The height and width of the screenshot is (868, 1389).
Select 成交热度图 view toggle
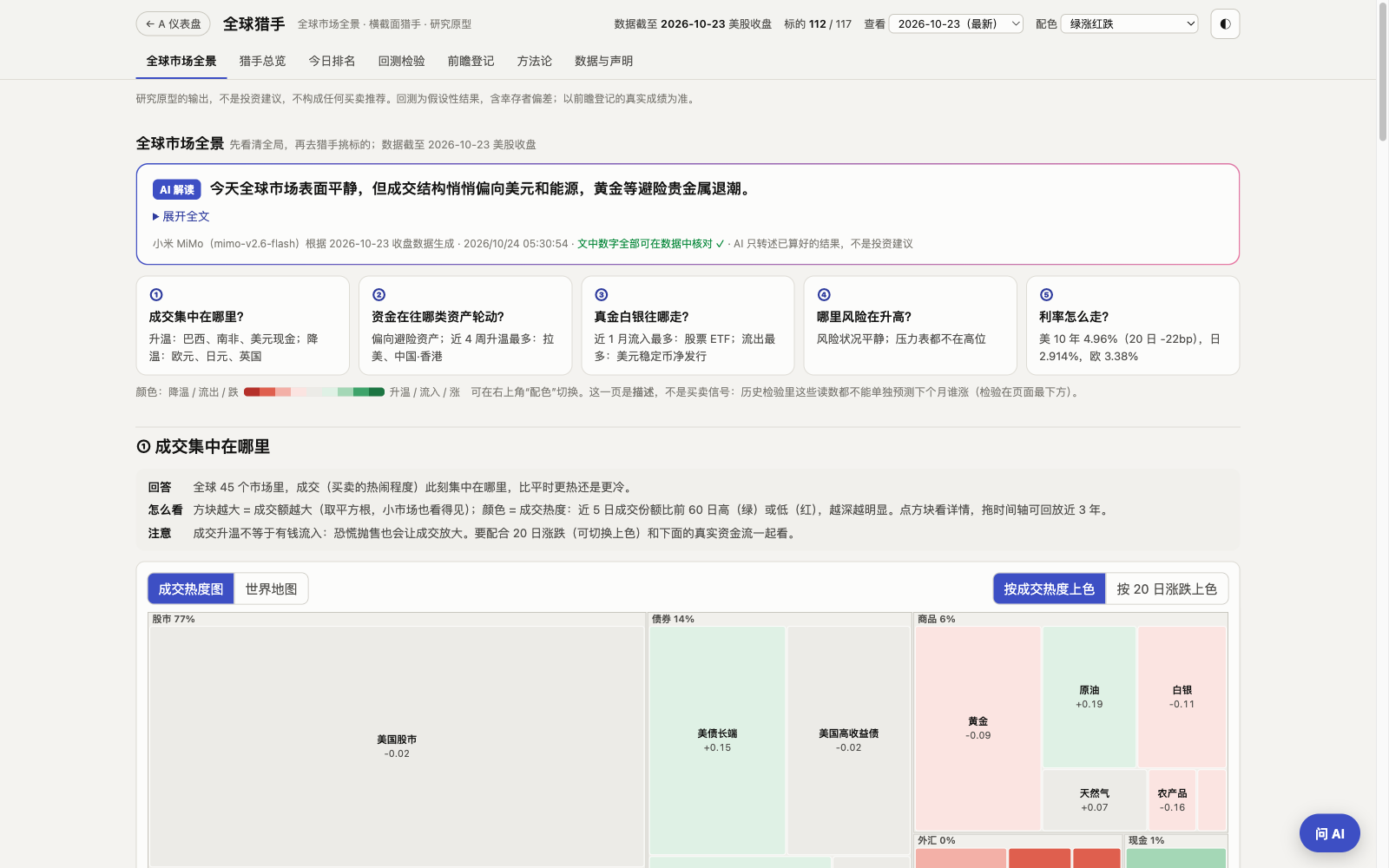[x=191, y=589]
